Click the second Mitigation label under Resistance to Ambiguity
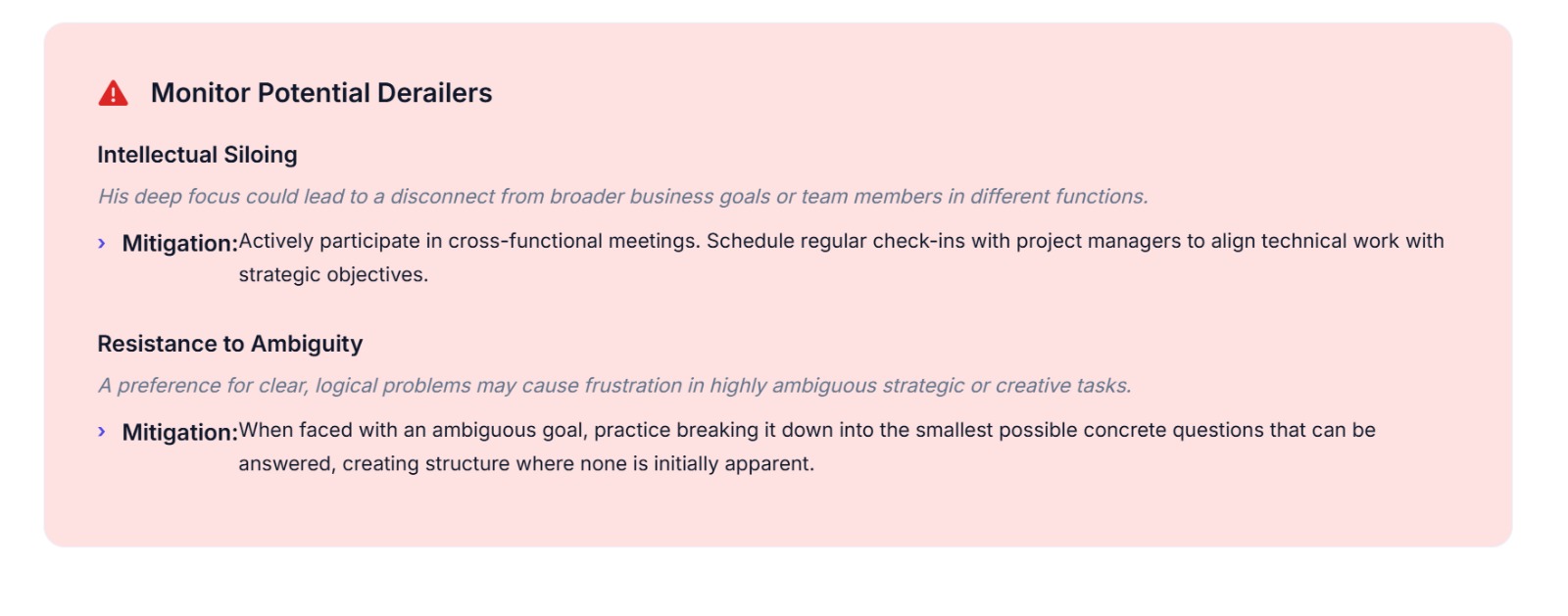The height and width of the screenshot is (616, 1568). tap(179, 432)
